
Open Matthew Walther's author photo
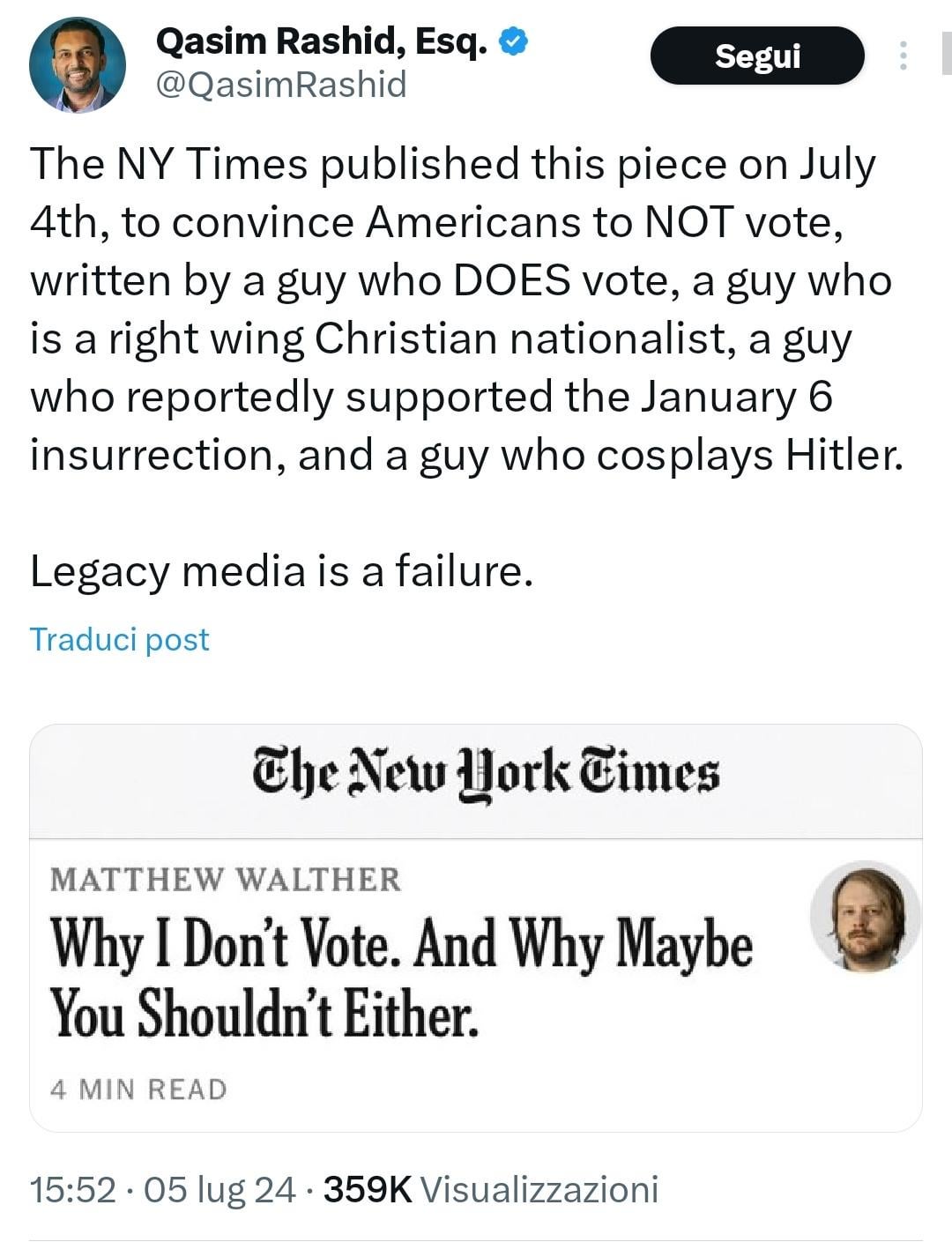(x=865, y=916)
